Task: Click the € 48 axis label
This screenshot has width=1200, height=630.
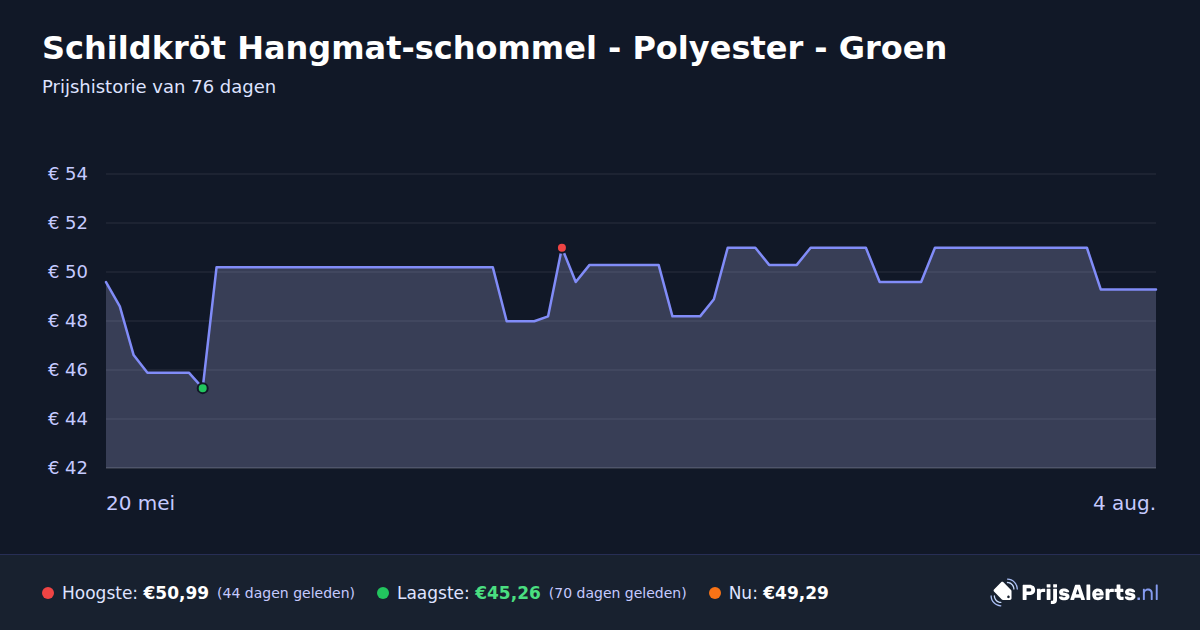Action: [x=68, y=321]
